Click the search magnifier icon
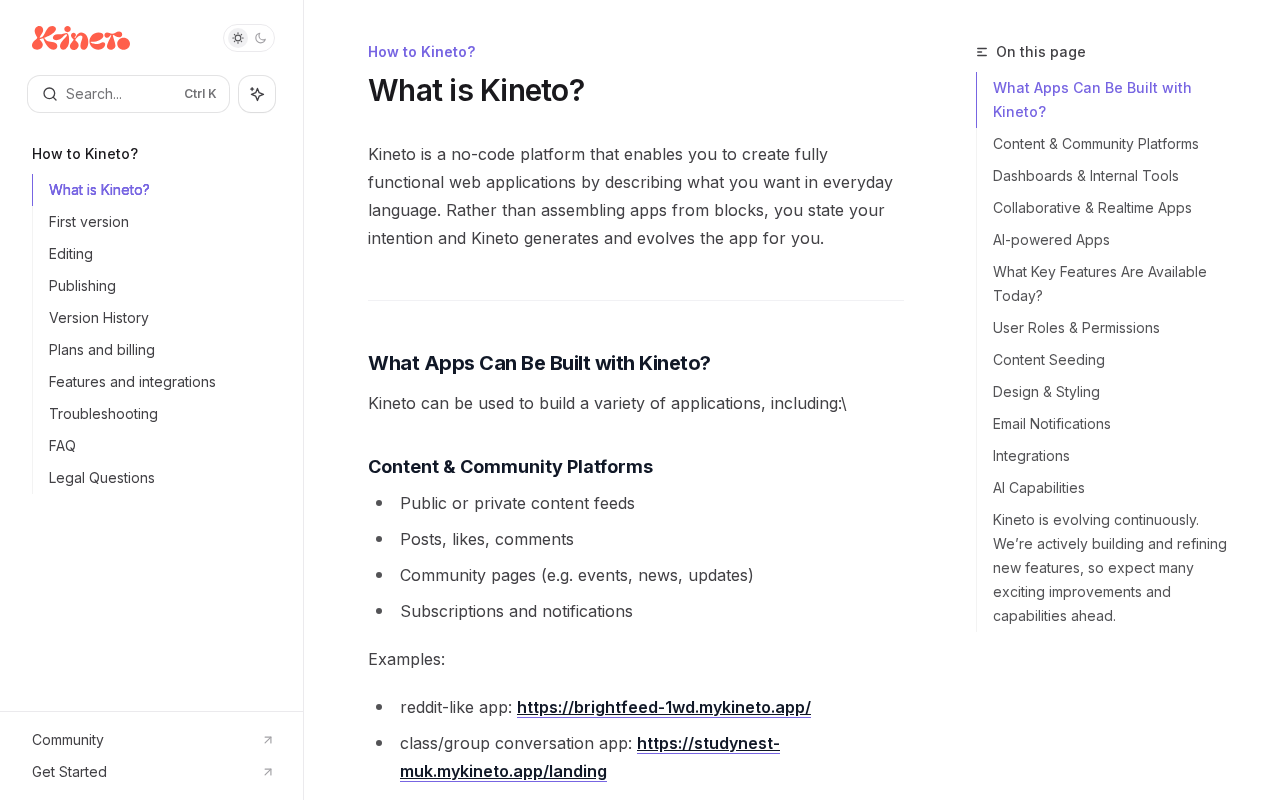The height and width of the screenshot is (800, 1280). coord(50,94)
